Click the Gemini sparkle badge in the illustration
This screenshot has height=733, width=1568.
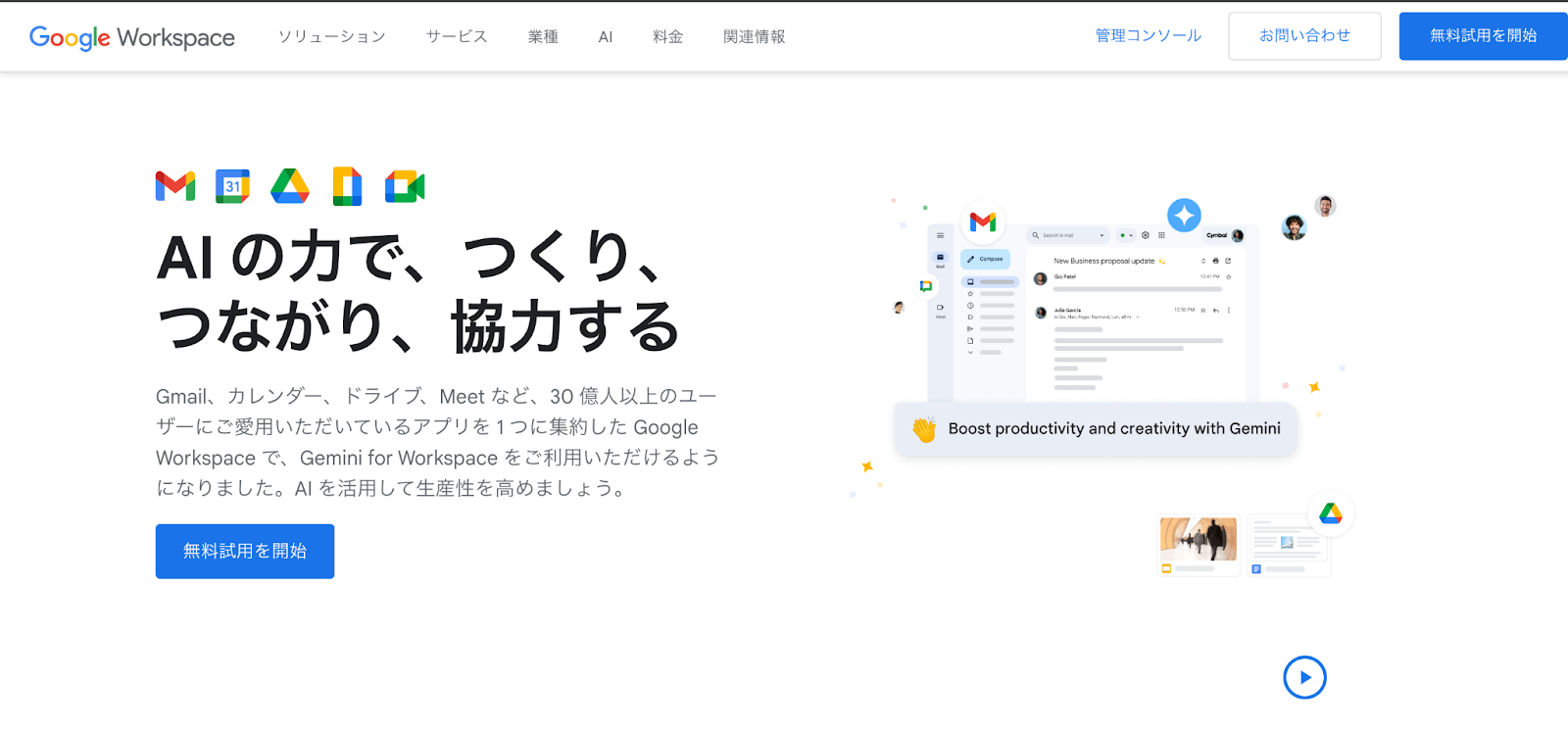point(1184,215)
